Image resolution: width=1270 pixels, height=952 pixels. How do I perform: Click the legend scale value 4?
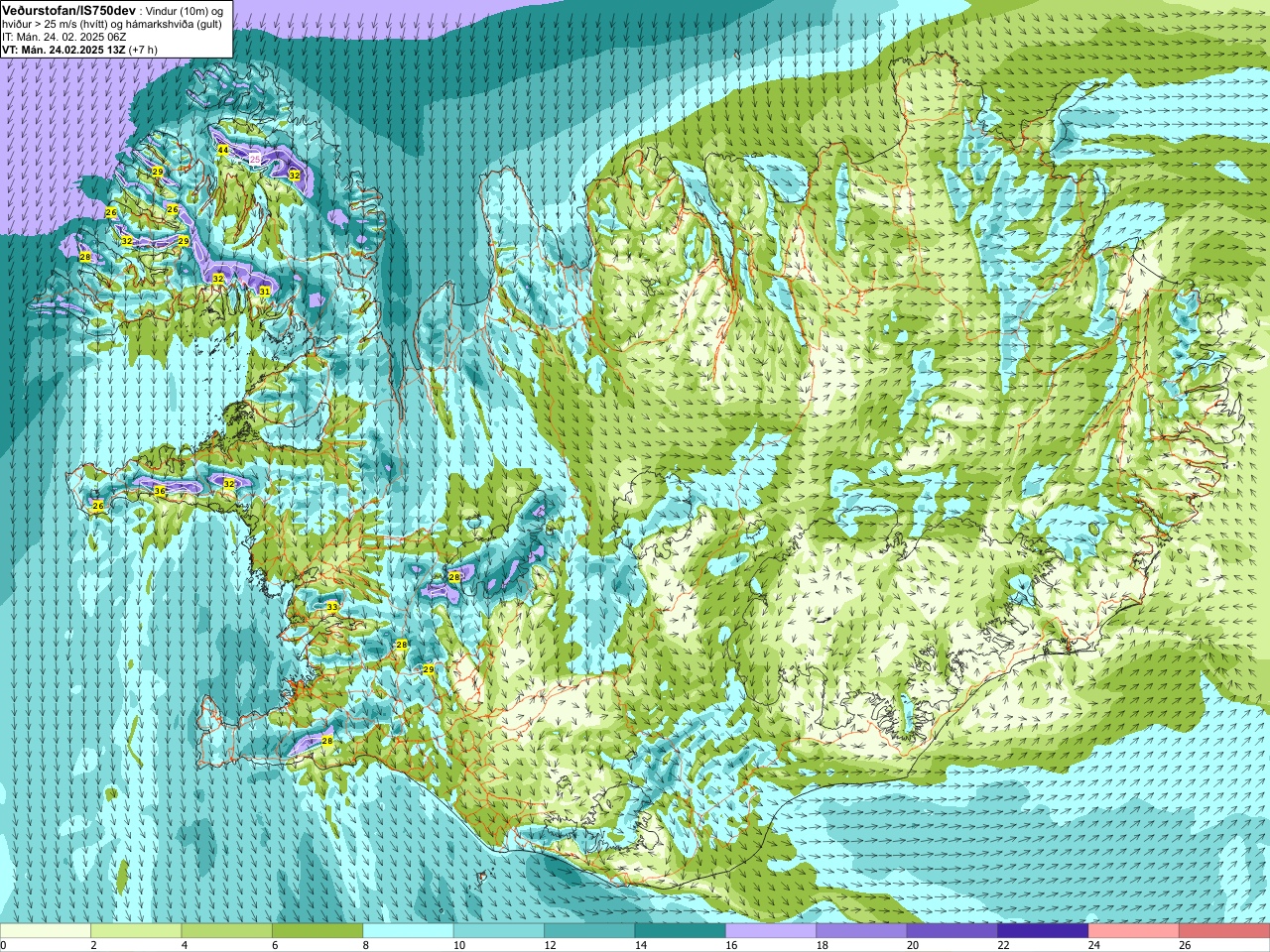pos(185,946)
